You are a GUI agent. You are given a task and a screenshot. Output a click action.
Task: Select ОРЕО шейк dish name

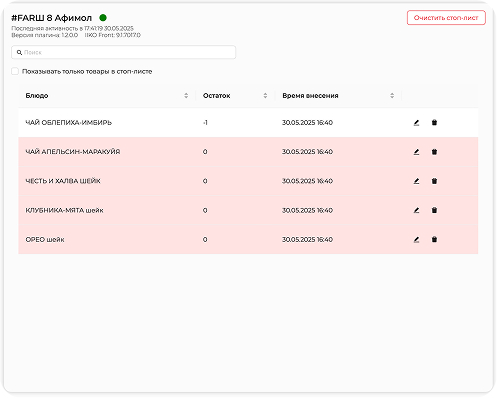tap(45, 240)
